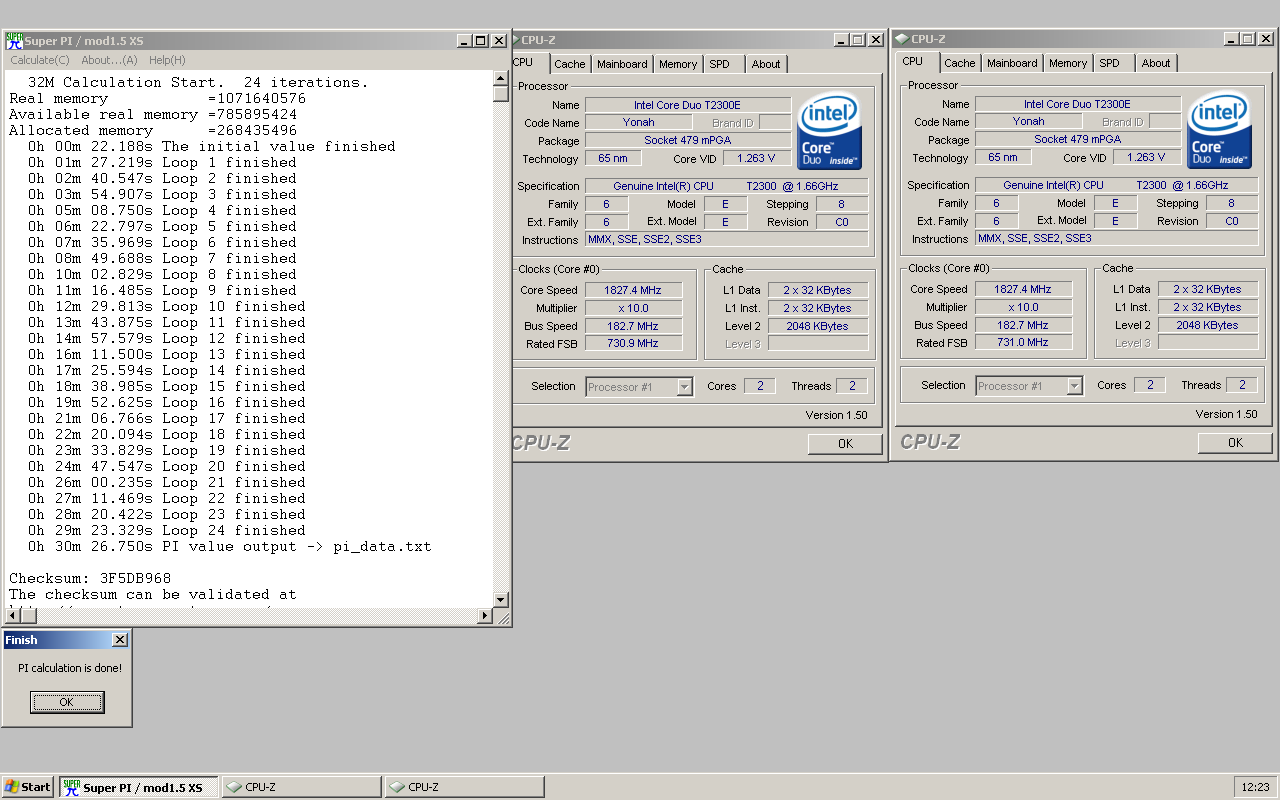Click L1 Data value in second CPU-Z
This screenshot has width=1280, height=800.
coord(1208,289)
